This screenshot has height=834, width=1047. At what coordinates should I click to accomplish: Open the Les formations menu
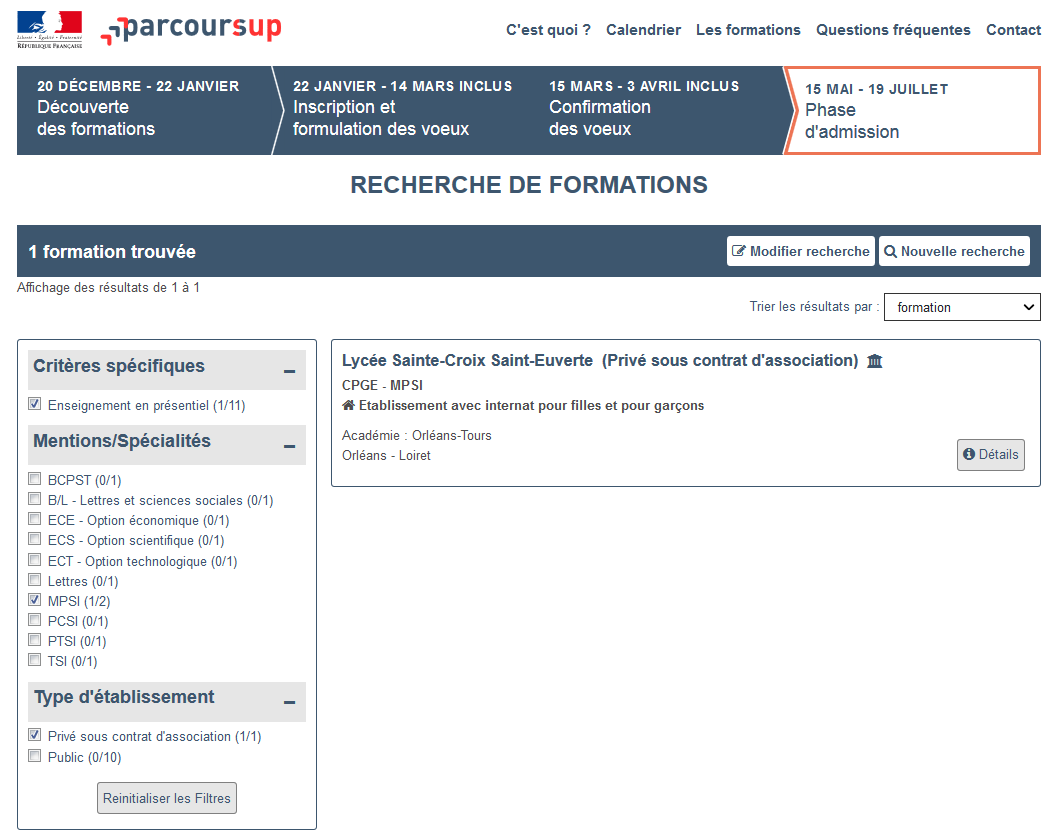748,30
